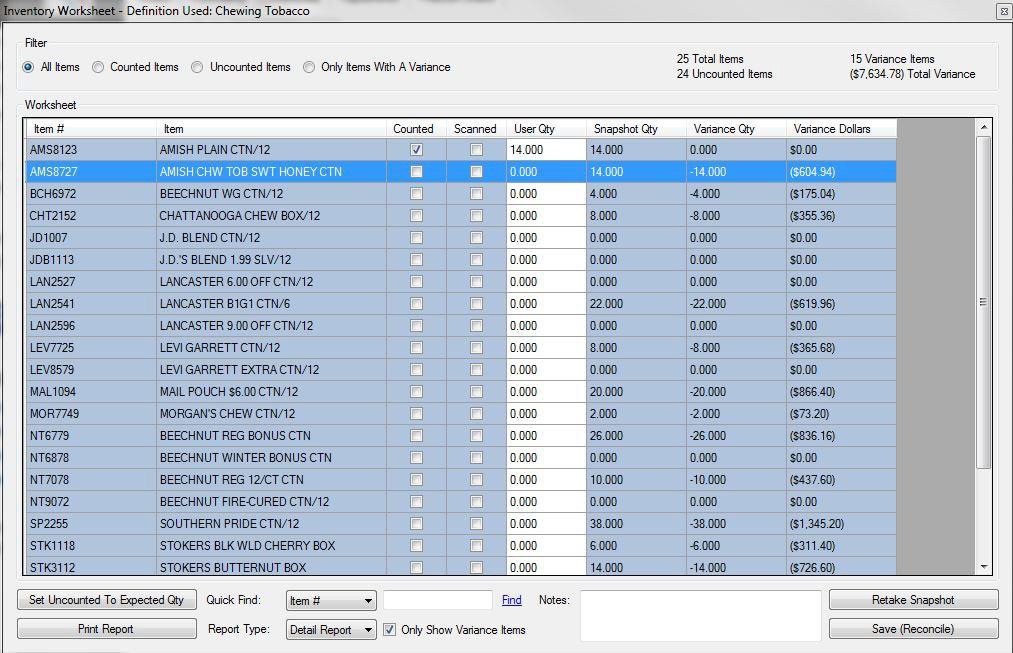Sort by the Scanned column header
The height and width of the screenshot is (653, 1013).
476,129
